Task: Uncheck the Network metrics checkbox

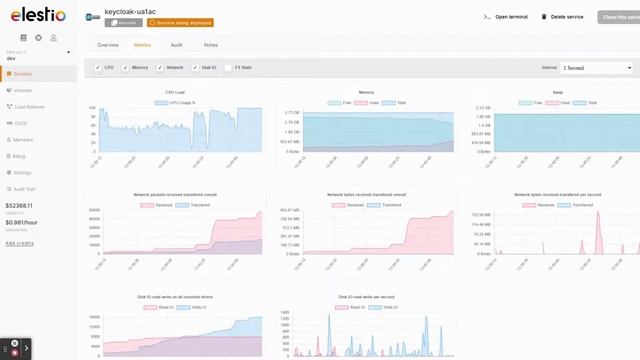Action: click(x=160, y=68)
